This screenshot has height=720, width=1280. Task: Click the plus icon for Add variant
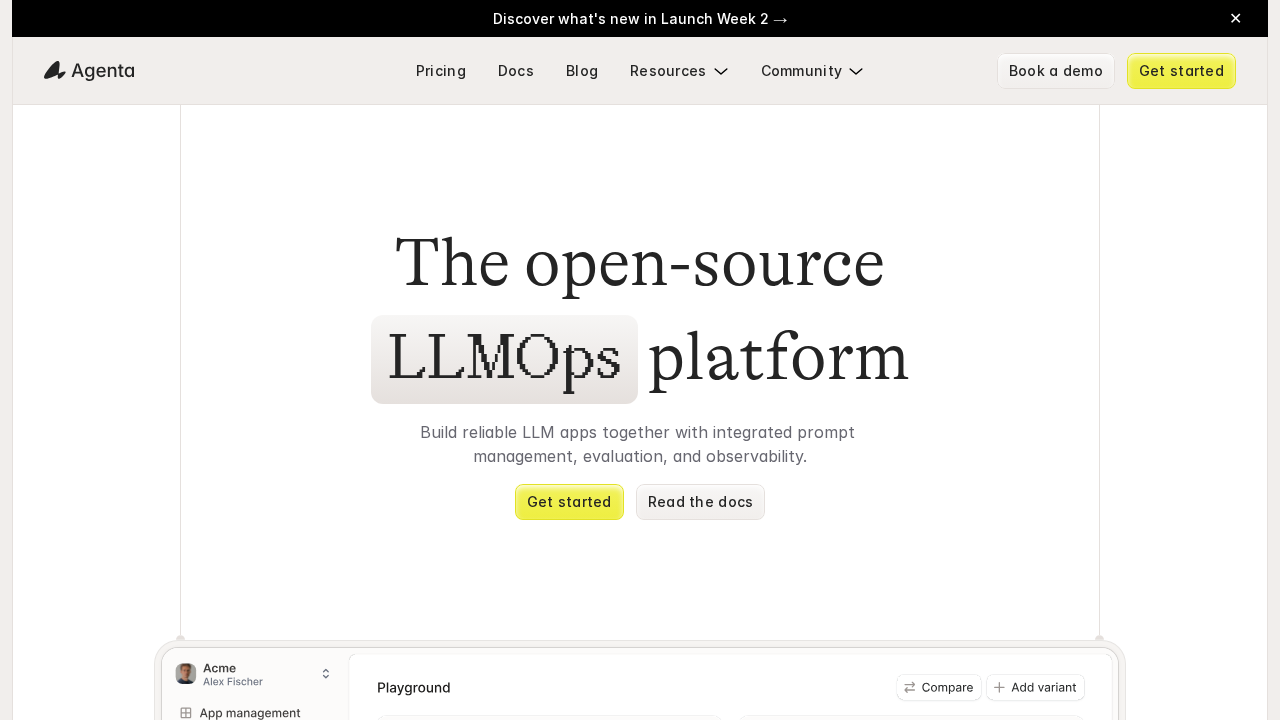click(999, 688)
